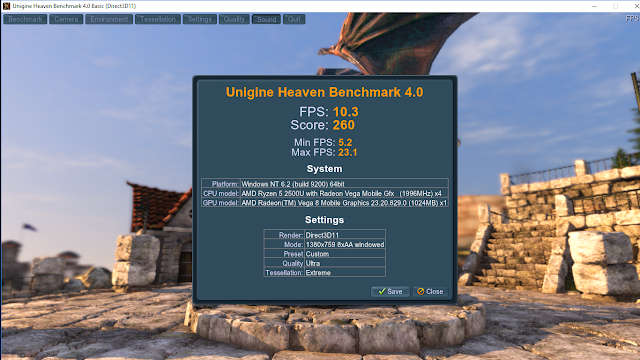Close the benchmark results dialog
This screenshot has width=640, height=360.
[431, 291]
